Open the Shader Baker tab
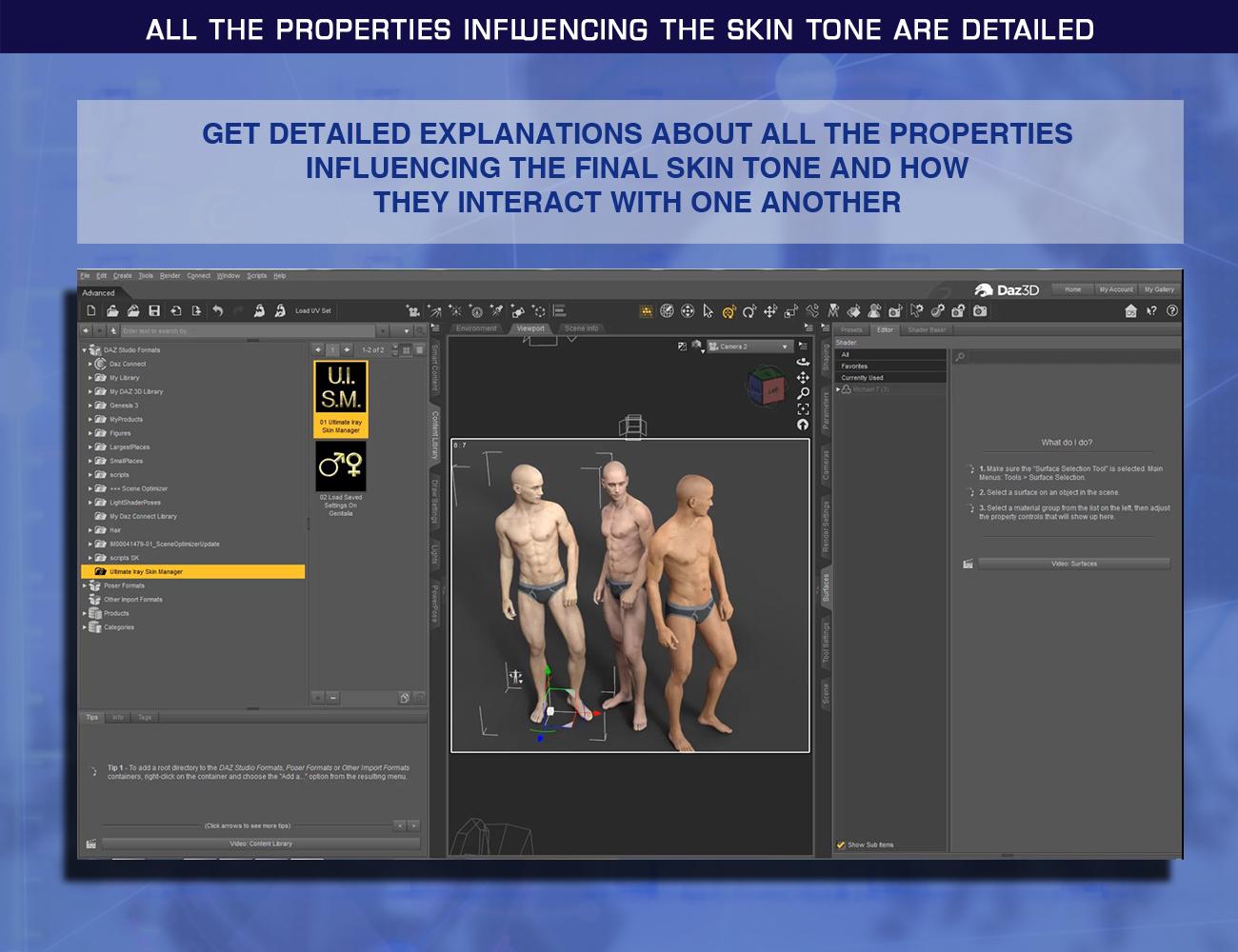The image size is (1238, 952). coord(927,330)
